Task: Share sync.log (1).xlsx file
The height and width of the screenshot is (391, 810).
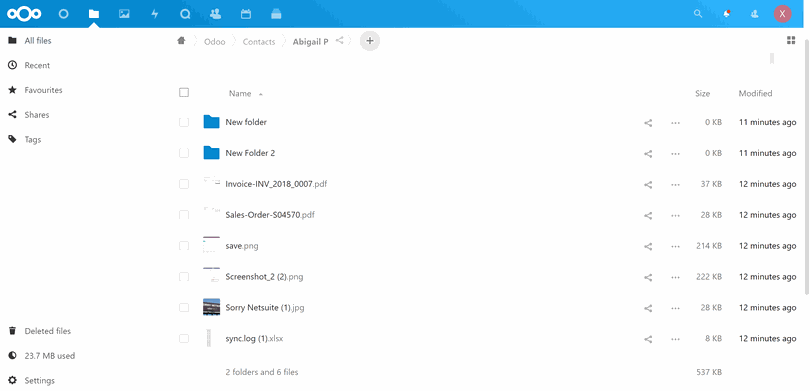Action: 648,339
